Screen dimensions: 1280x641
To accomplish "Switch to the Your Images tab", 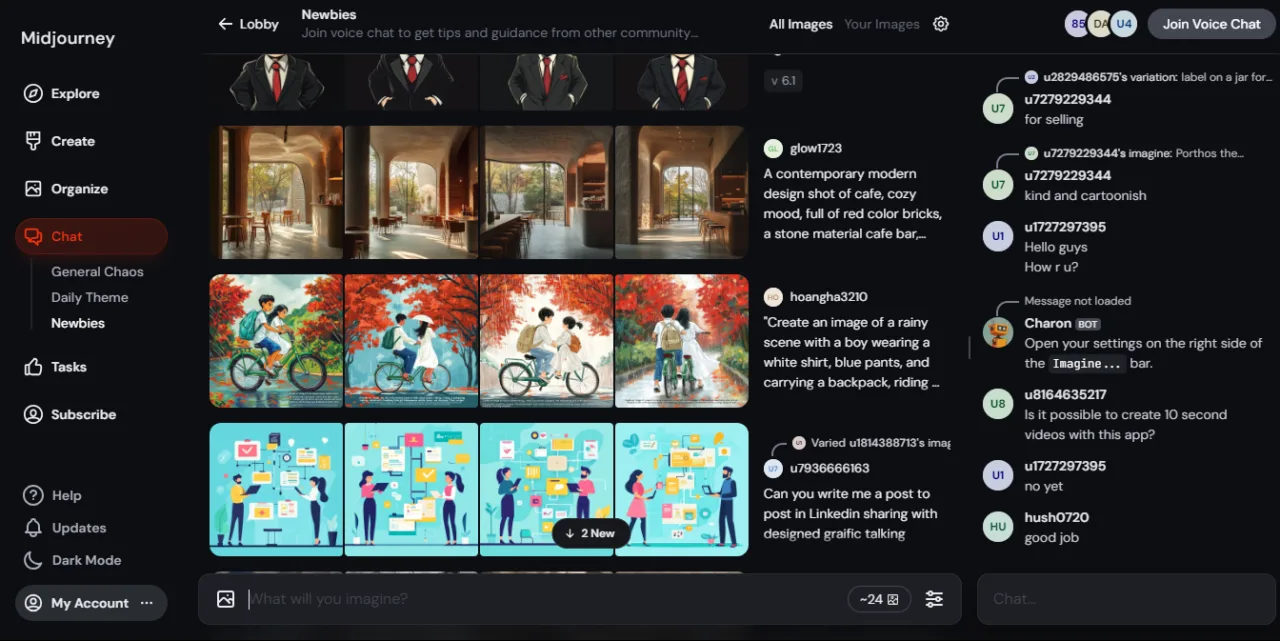I will coord(881,24).
